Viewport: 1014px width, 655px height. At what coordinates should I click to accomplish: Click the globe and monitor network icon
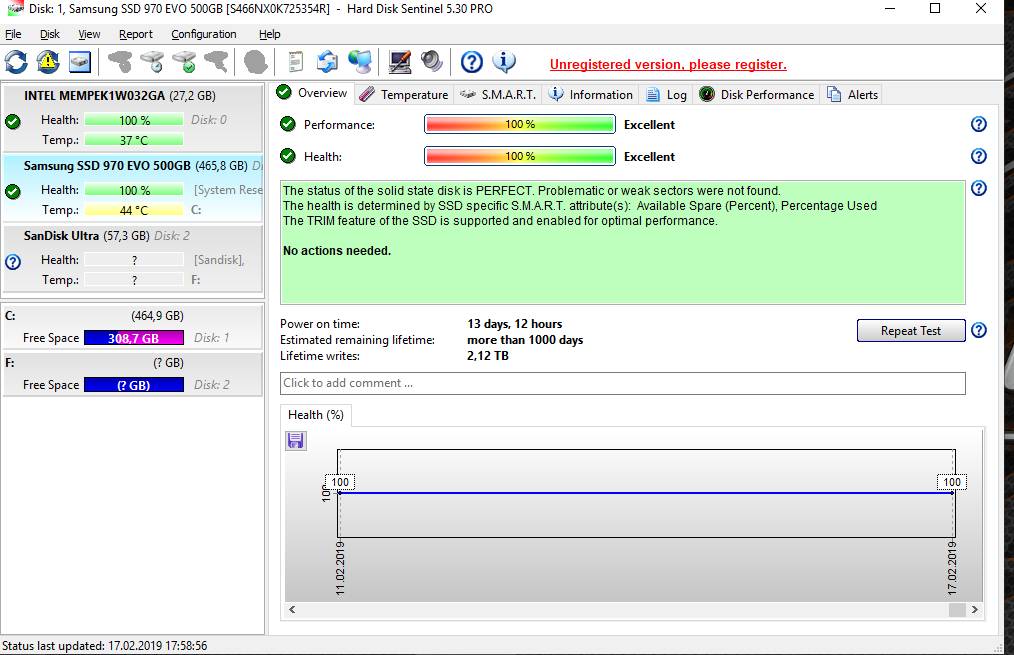pyautogui.click(x=360, y=62)
